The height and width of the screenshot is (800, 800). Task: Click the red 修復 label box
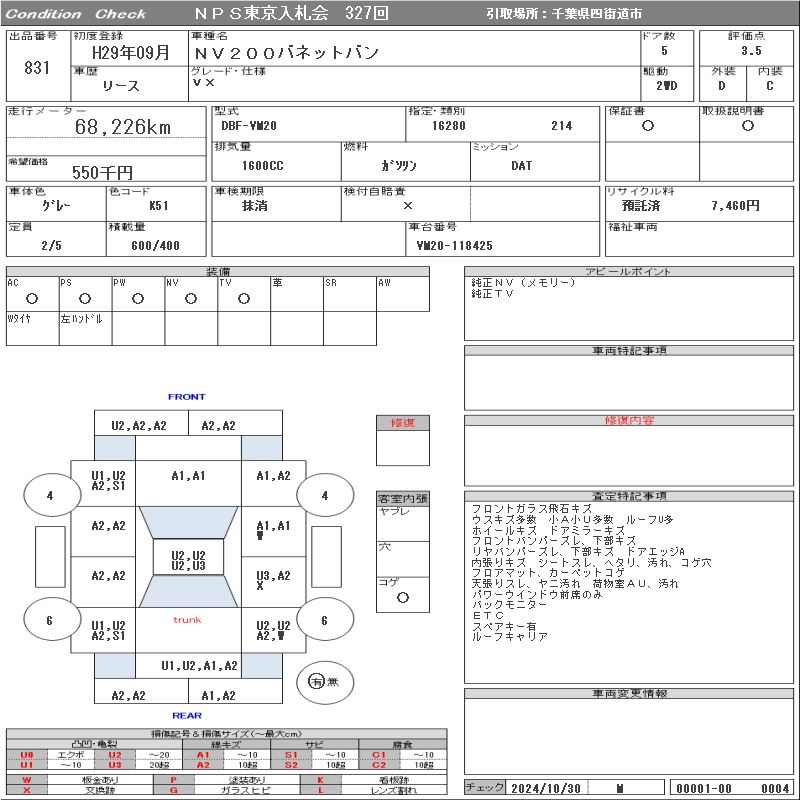(402, 423)
